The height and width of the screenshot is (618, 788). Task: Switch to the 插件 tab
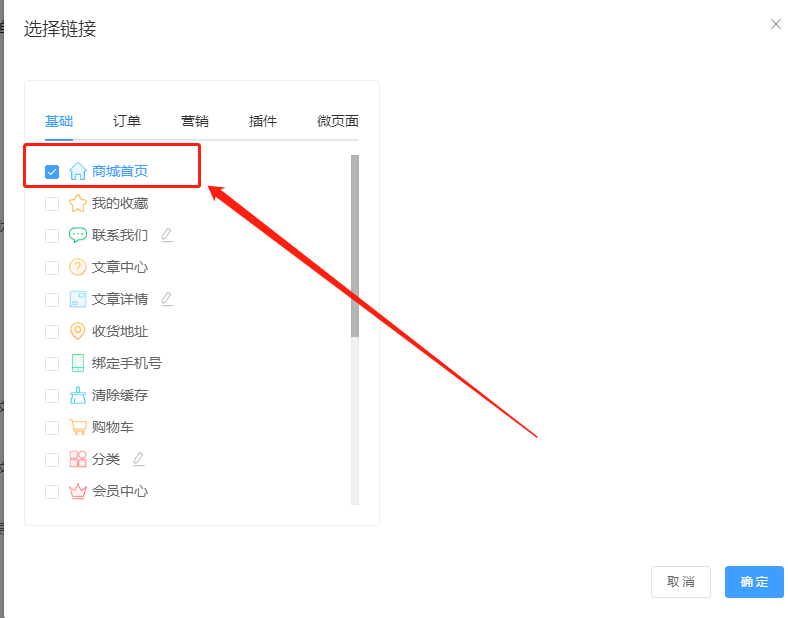coord(263,121)
